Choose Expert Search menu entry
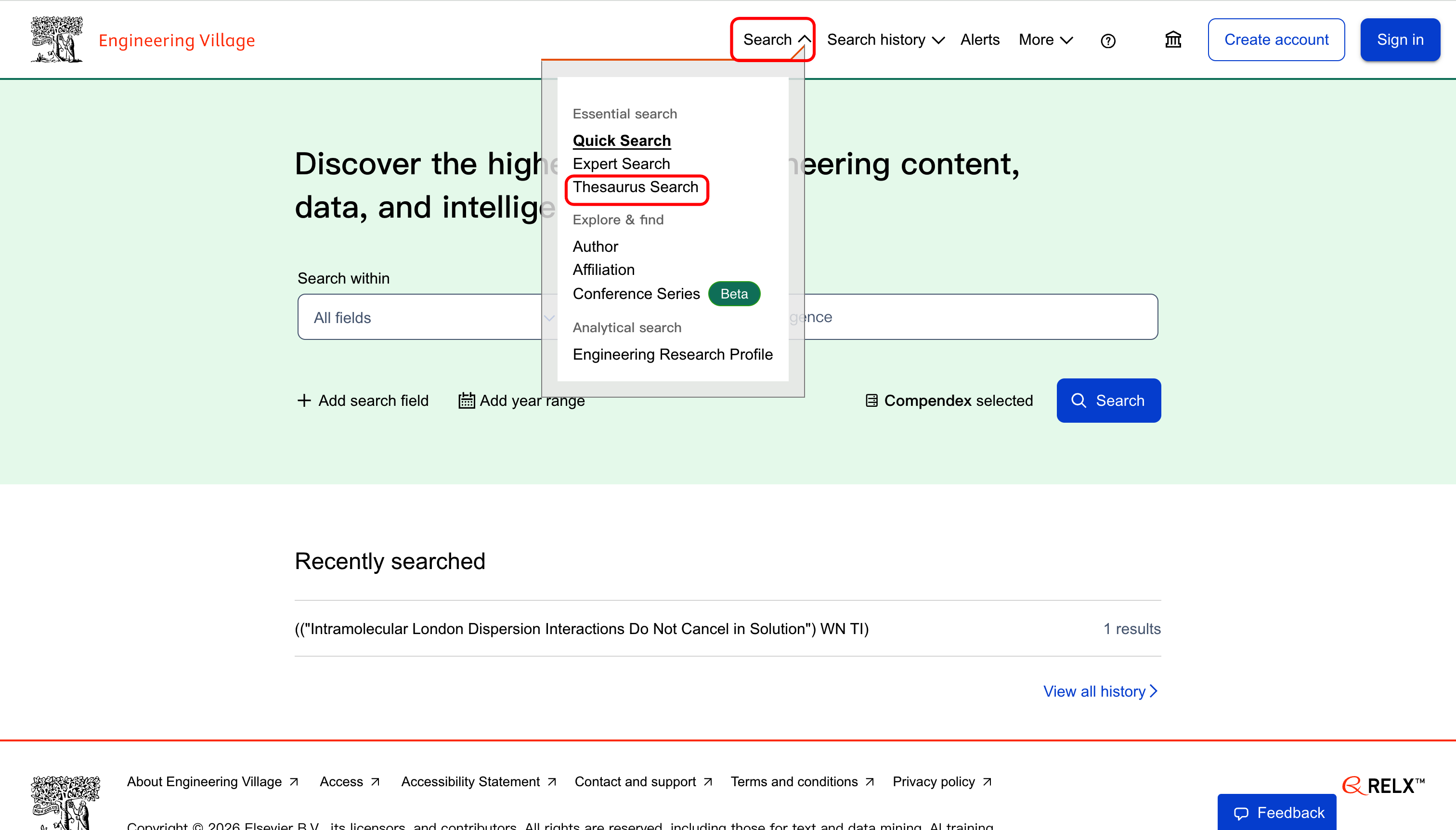 [621, 164]
